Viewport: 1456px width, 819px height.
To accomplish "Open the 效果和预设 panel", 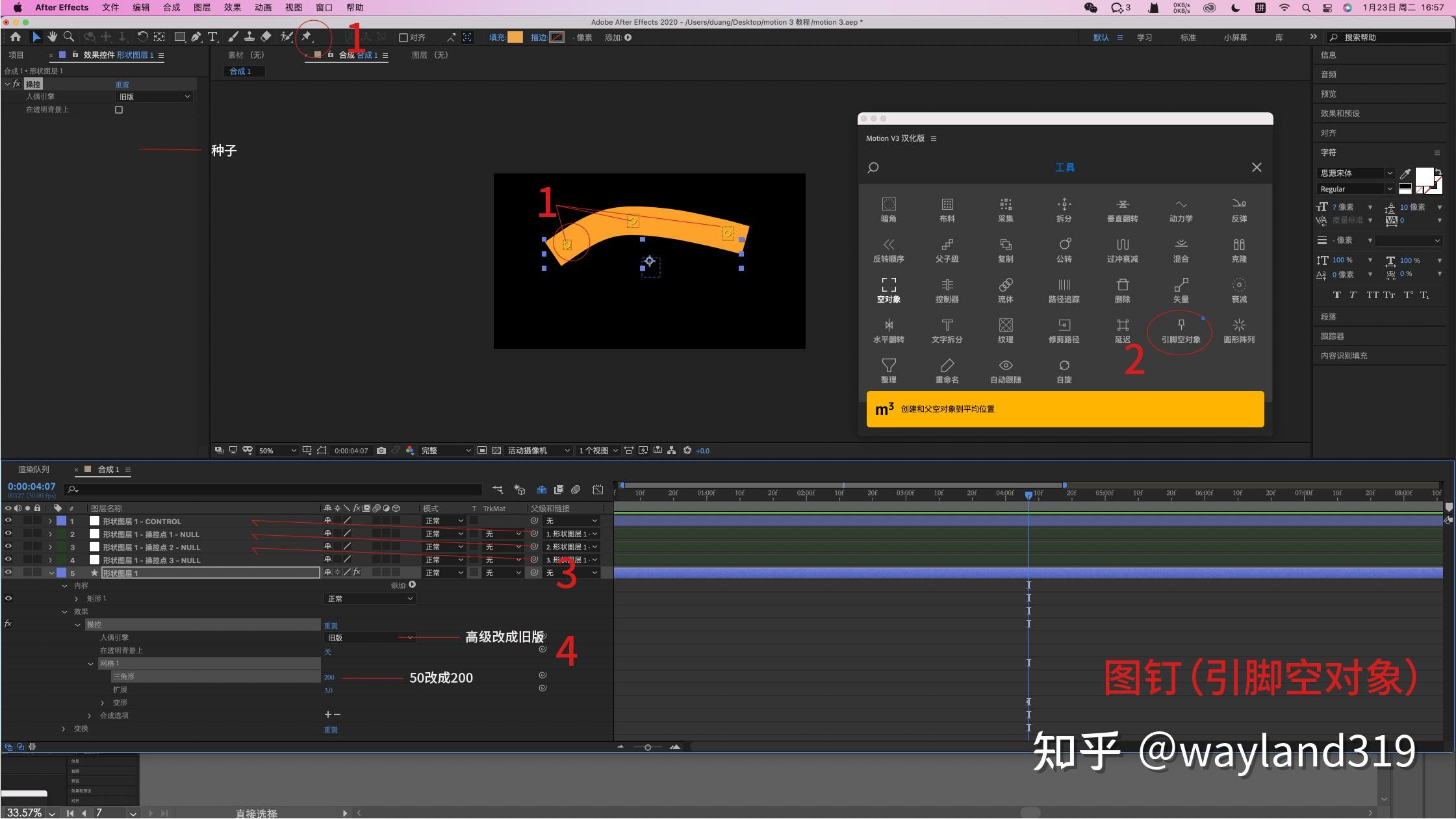I will 1340,114.
